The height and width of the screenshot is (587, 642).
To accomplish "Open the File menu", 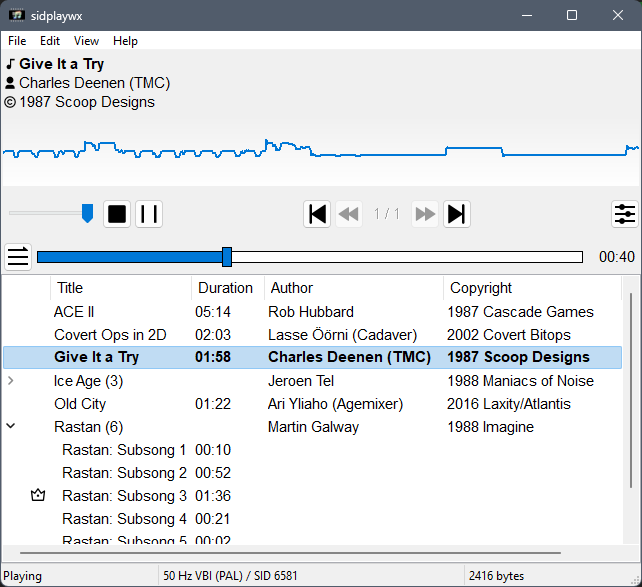I will 17,41.
